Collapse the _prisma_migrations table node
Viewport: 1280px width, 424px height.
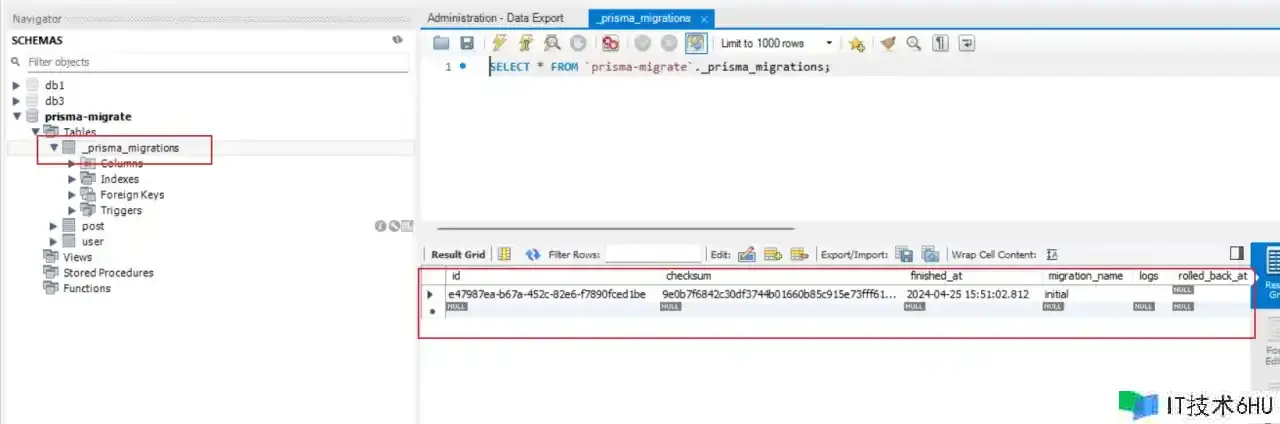(x=54, y=148)
